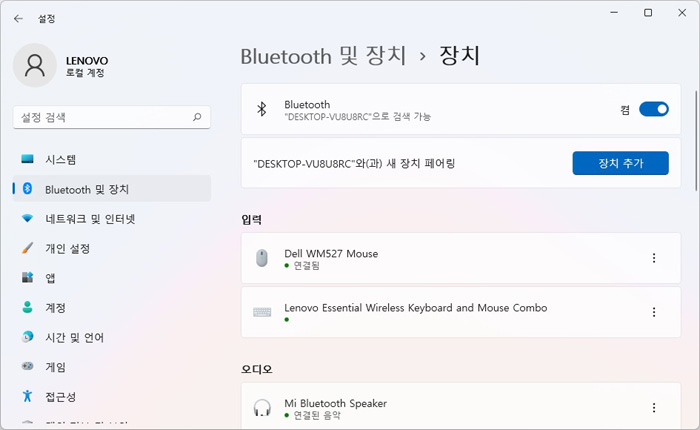Turn off the Bluetooth toggle switch
This screenshot has width=700, height=430.
click(654, 109)
